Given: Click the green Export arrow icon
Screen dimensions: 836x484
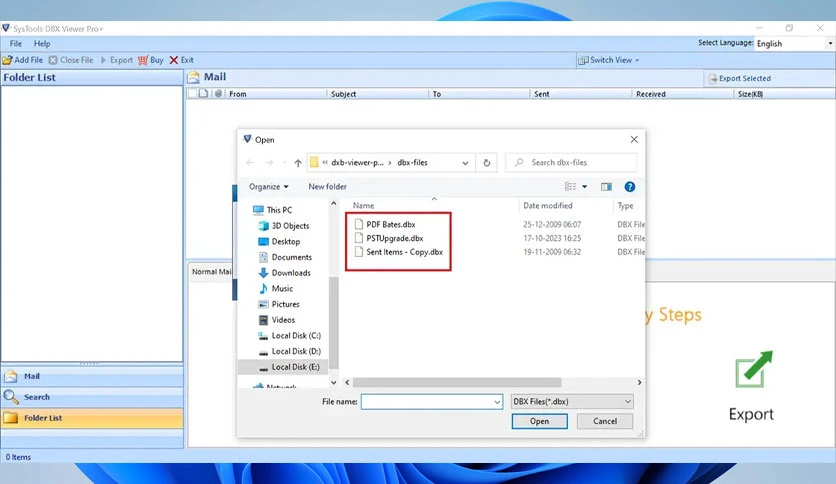Looking at the screenshot, I should coord(753,368).
